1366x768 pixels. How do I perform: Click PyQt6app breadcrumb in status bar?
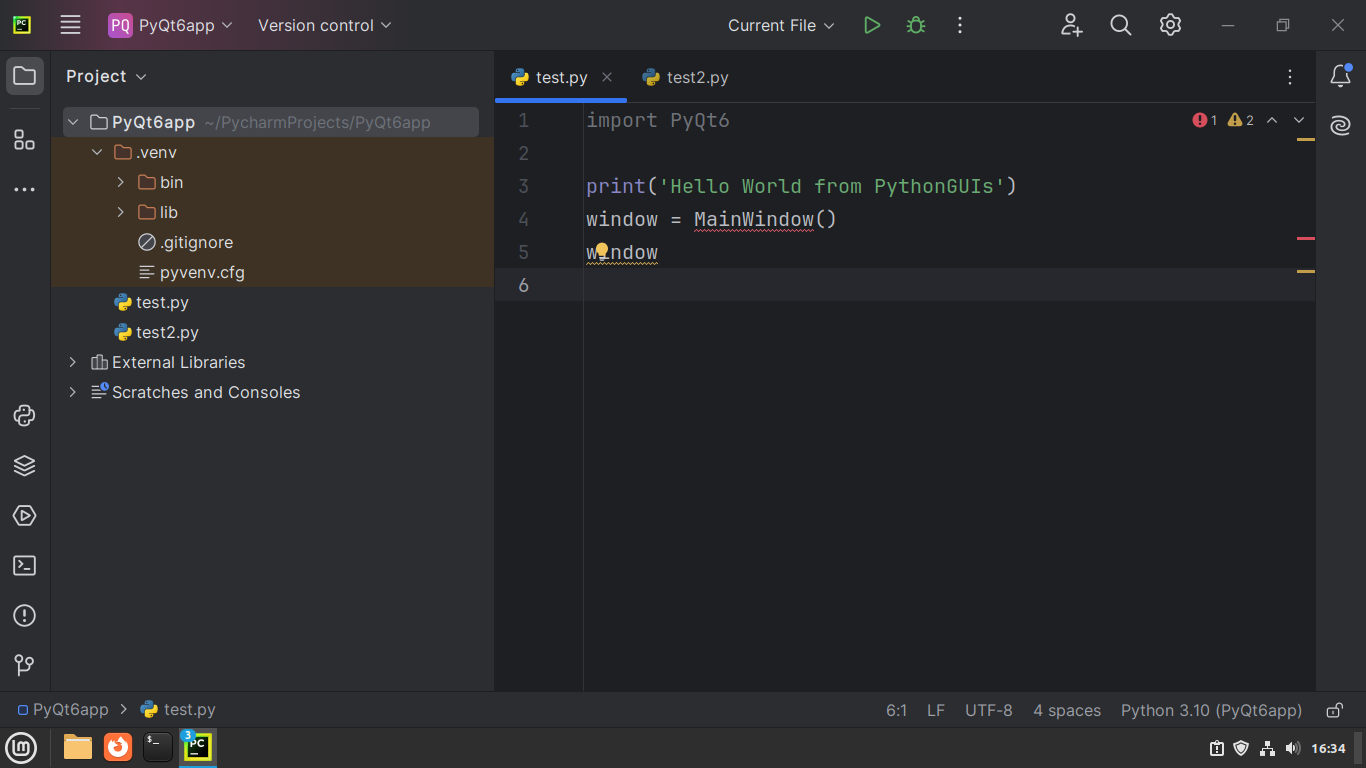[x=63, y=710]
